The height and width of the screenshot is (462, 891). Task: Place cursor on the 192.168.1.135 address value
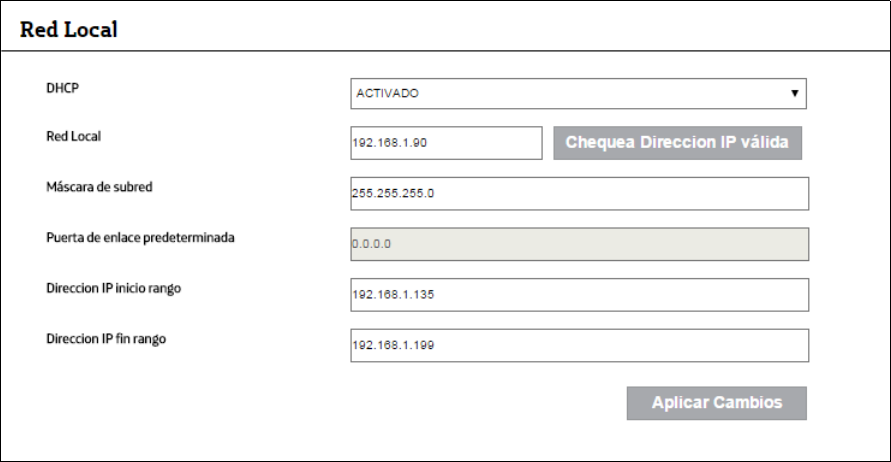tap(395, 295)
